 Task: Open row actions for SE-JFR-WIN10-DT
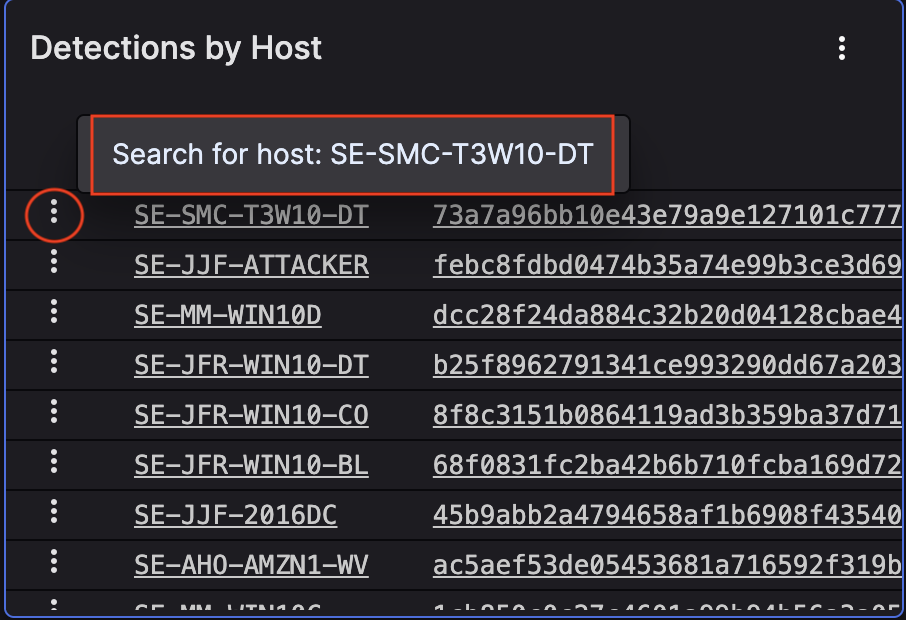click(53, 364)
